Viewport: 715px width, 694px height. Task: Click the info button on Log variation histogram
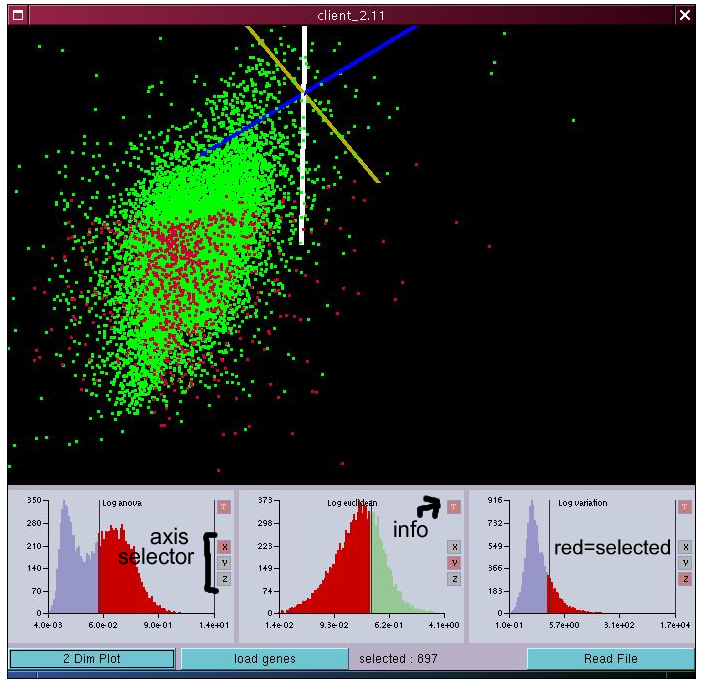(685, 507)
